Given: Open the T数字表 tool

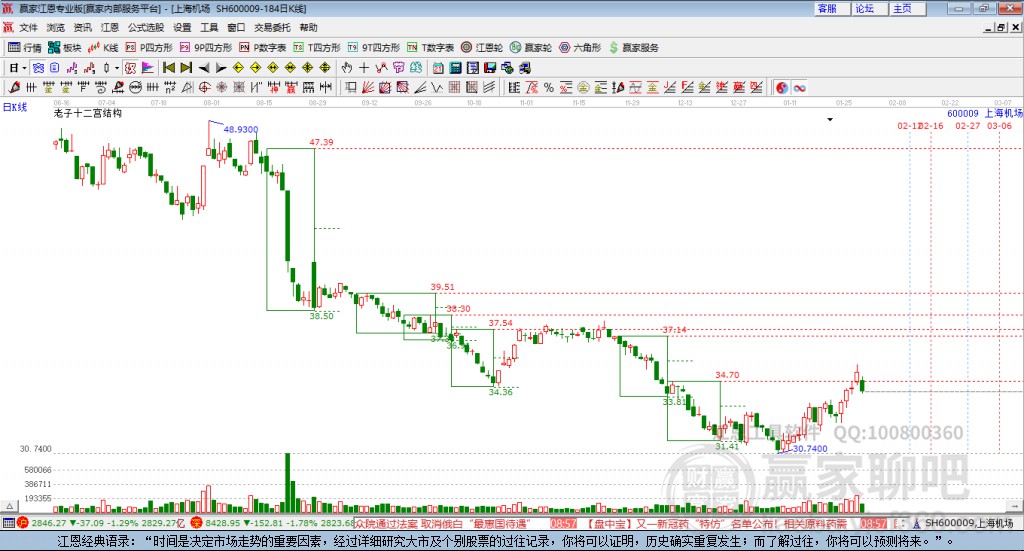Looking at the screenshot, I should coord(430,48).
